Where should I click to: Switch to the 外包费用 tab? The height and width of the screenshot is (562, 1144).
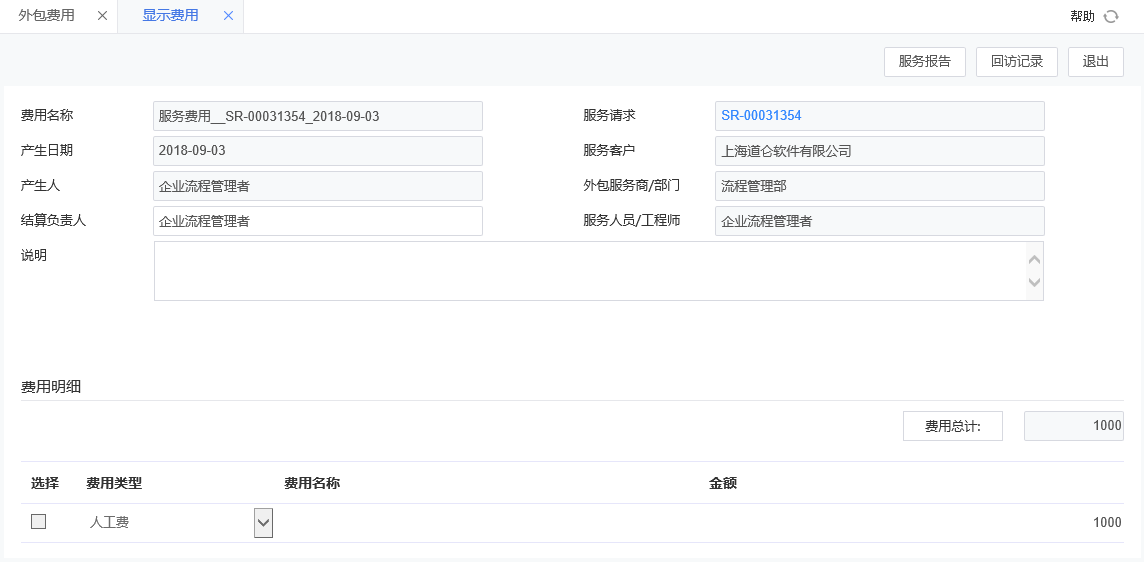click(47, 16)
